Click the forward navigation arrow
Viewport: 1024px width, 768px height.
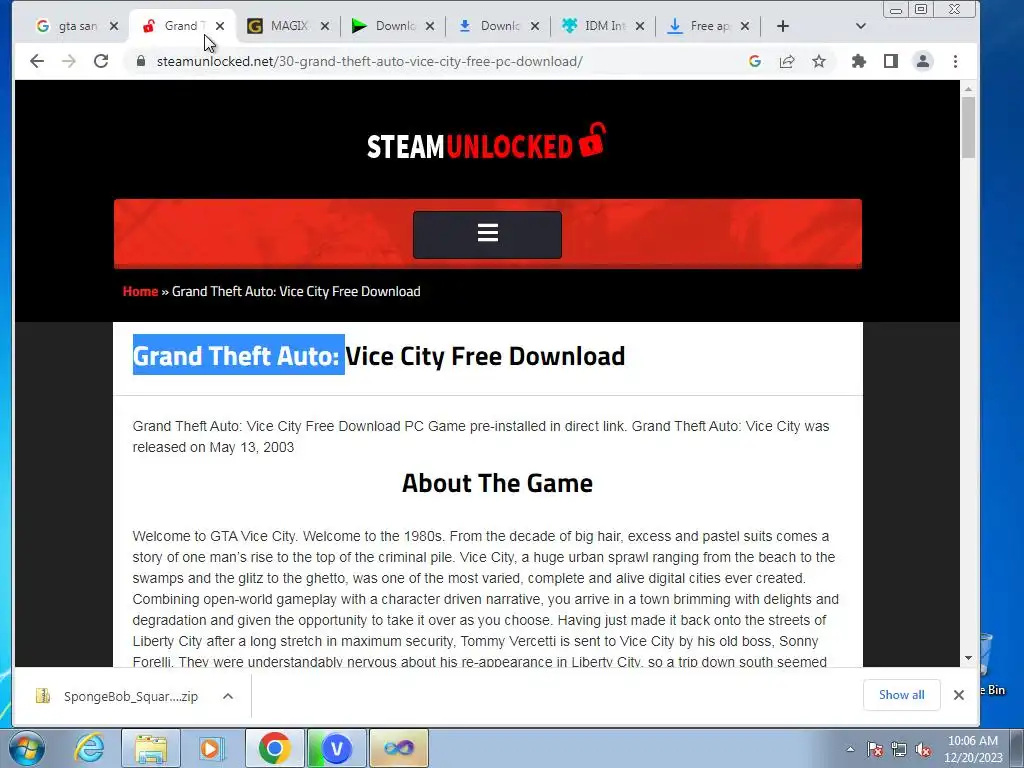pyautogui.click(x=69, y=61)
